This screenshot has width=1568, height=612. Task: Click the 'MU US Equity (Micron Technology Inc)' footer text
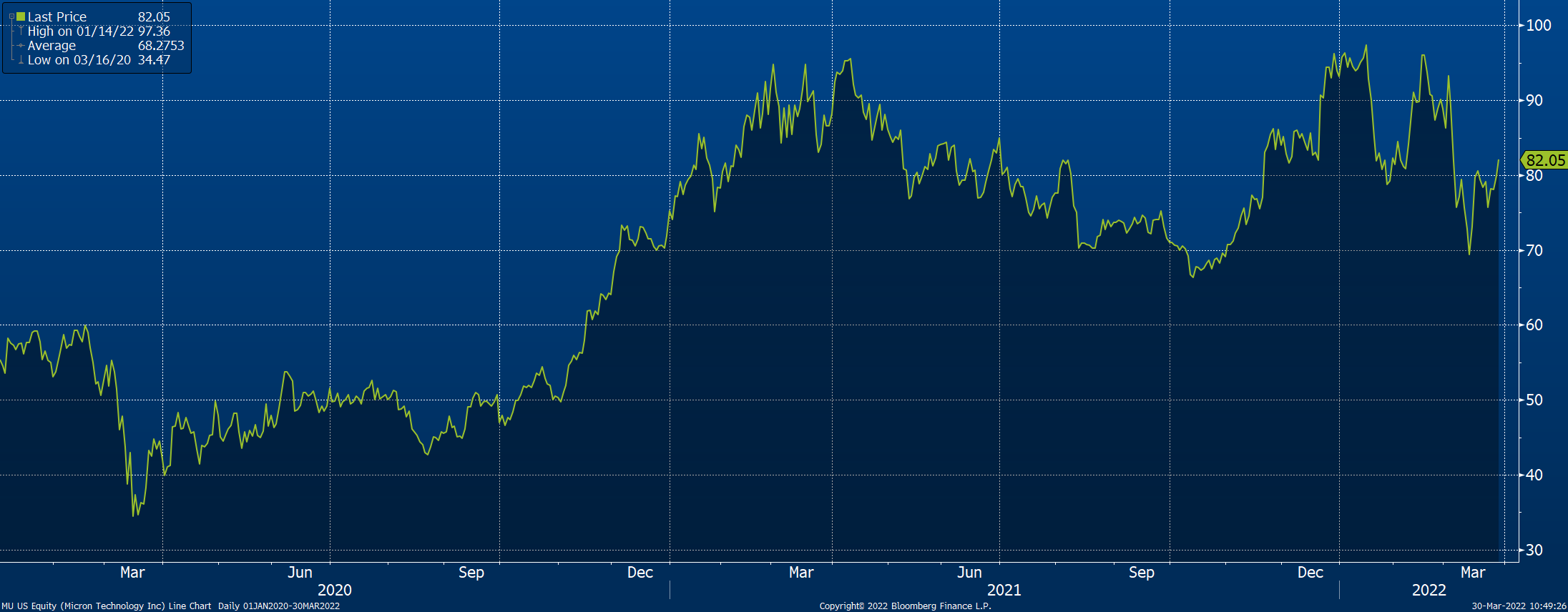click(83, 606)
